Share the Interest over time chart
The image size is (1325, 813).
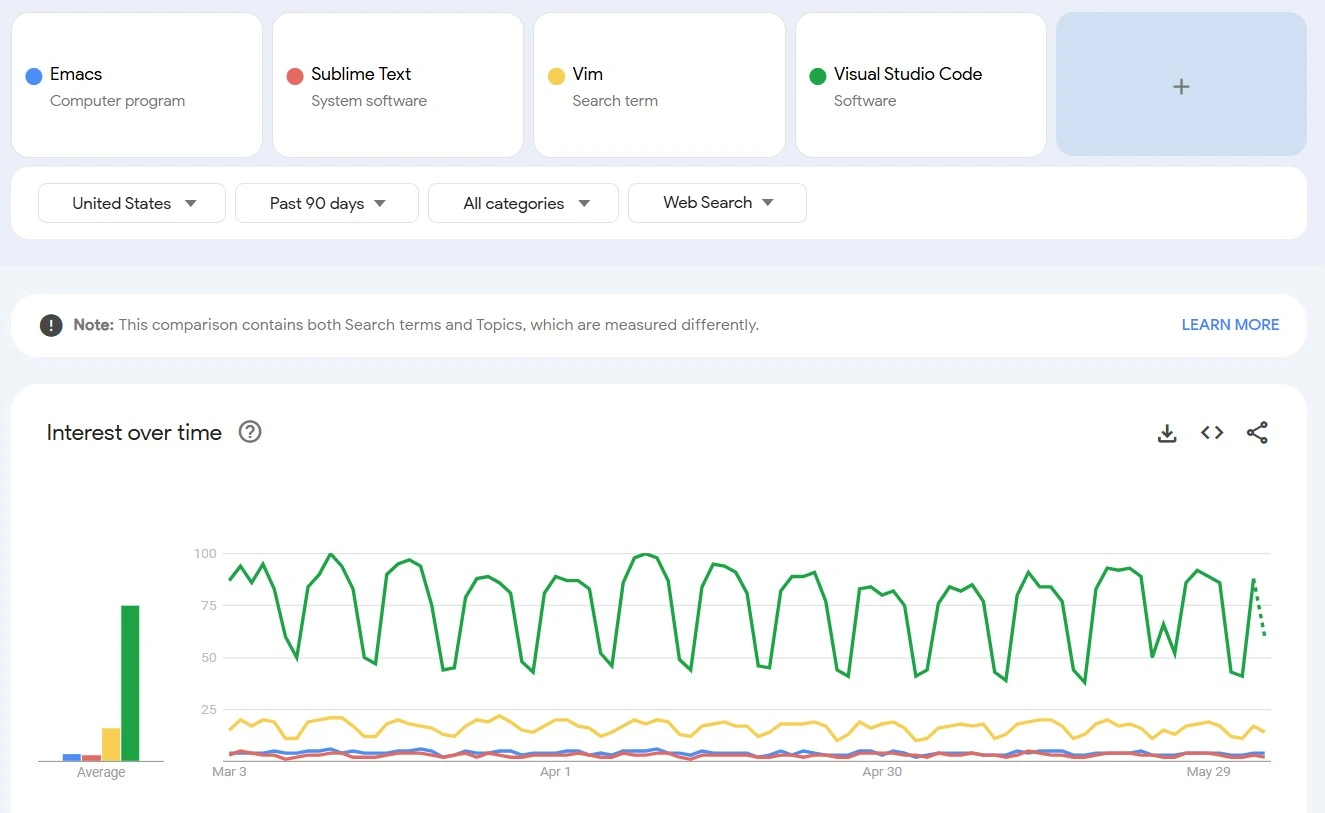(x=1257, y=433)
